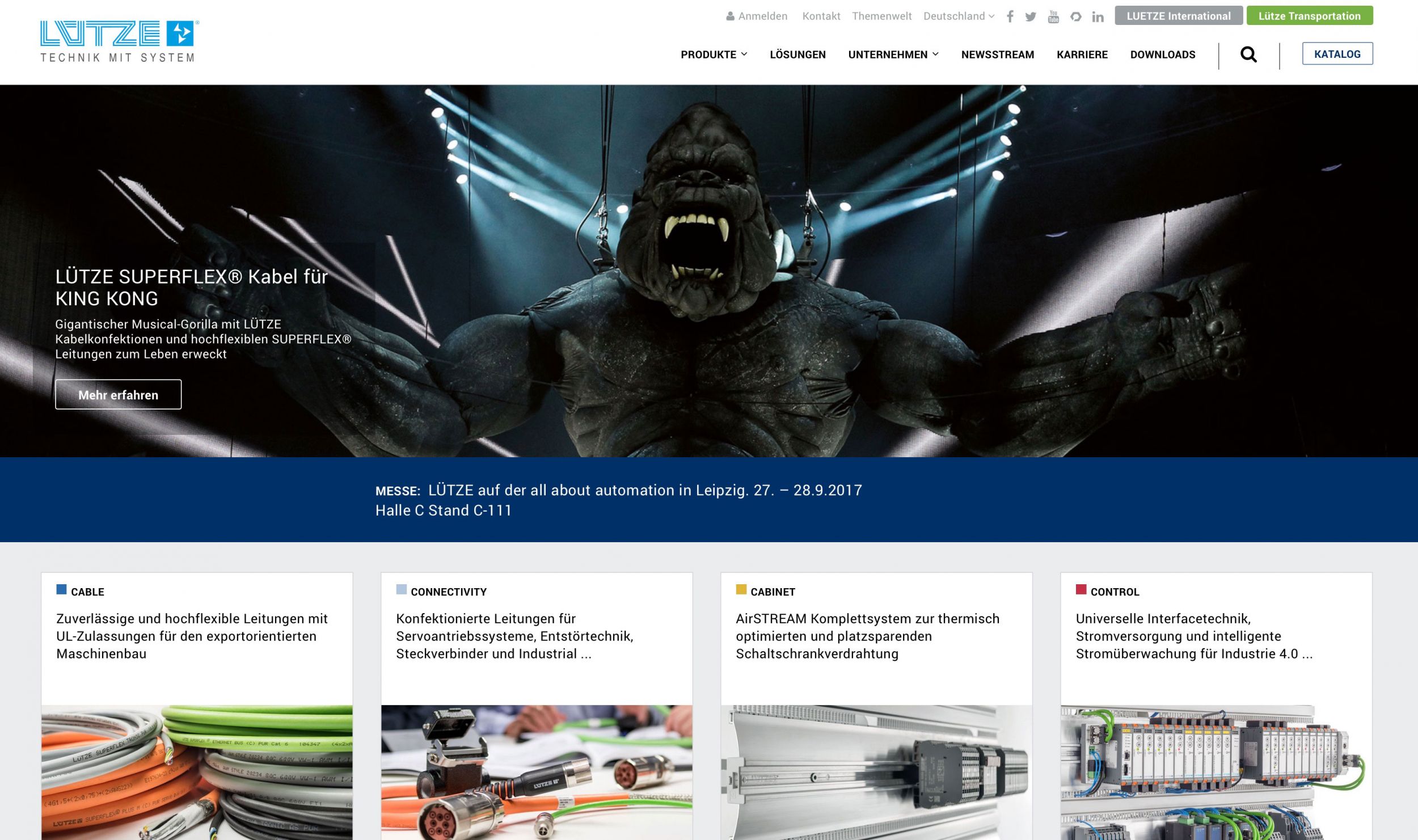Click the Lütze Transportation button
The image size is (1418, 840).
1310,16
